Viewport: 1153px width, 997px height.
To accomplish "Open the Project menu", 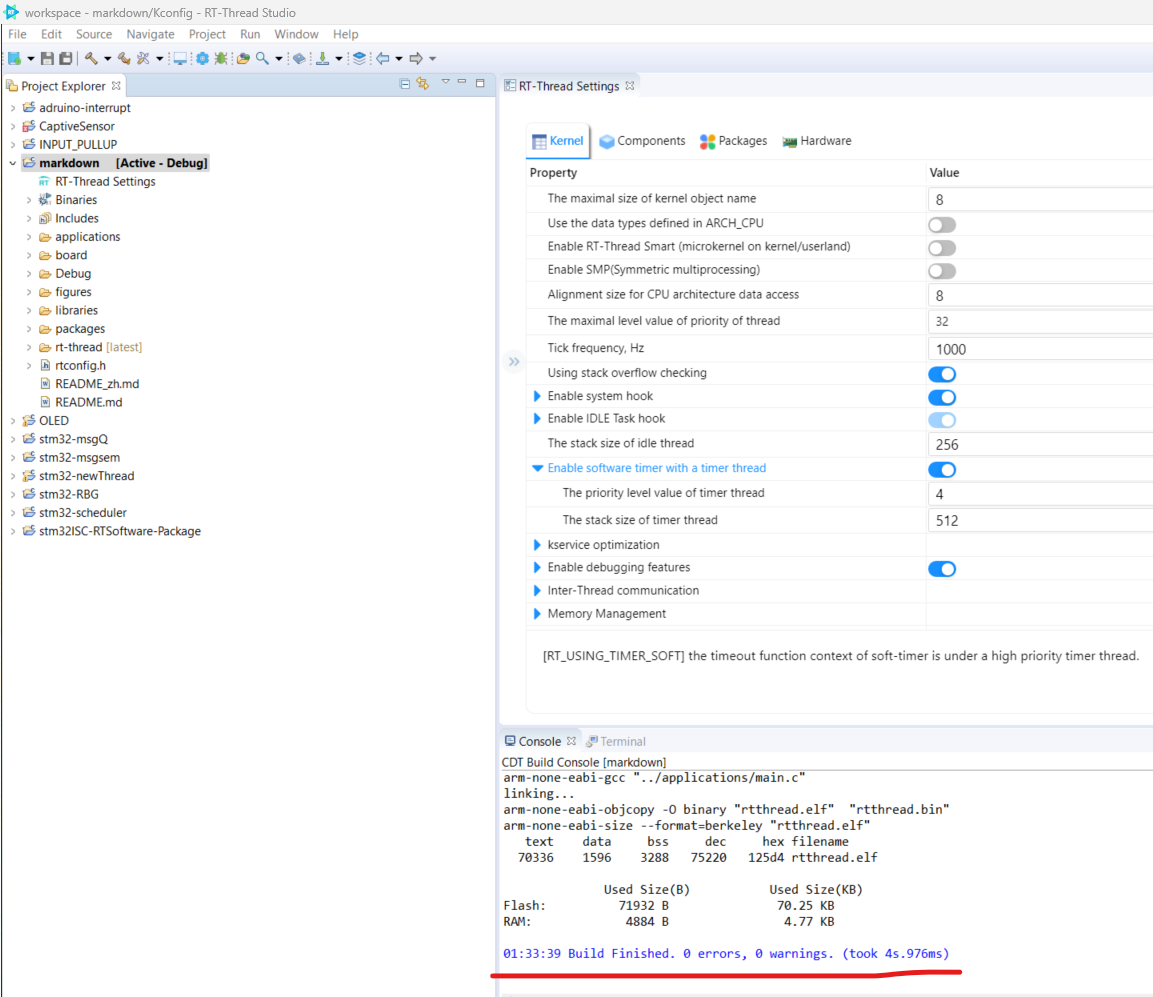I will click(207, 34).
